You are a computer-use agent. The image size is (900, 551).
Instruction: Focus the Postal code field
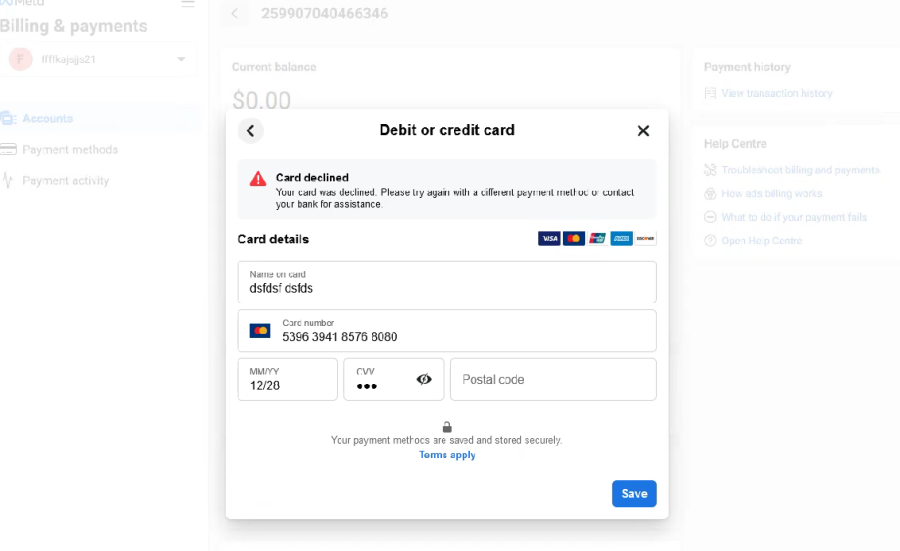[553, 379]
